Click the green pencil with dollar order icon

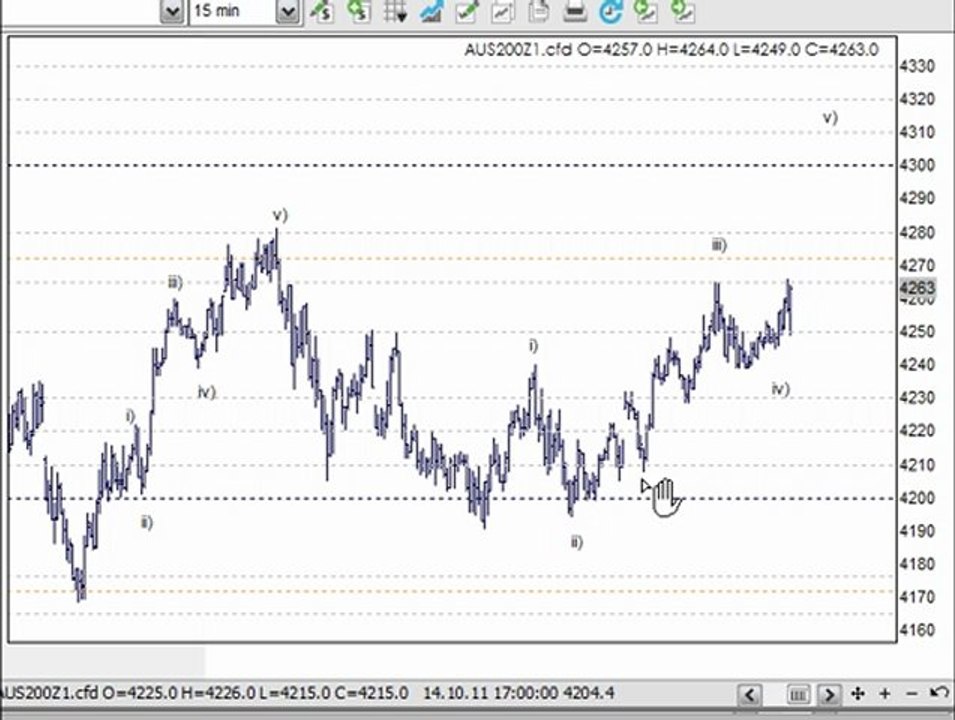tap(322, 11)
